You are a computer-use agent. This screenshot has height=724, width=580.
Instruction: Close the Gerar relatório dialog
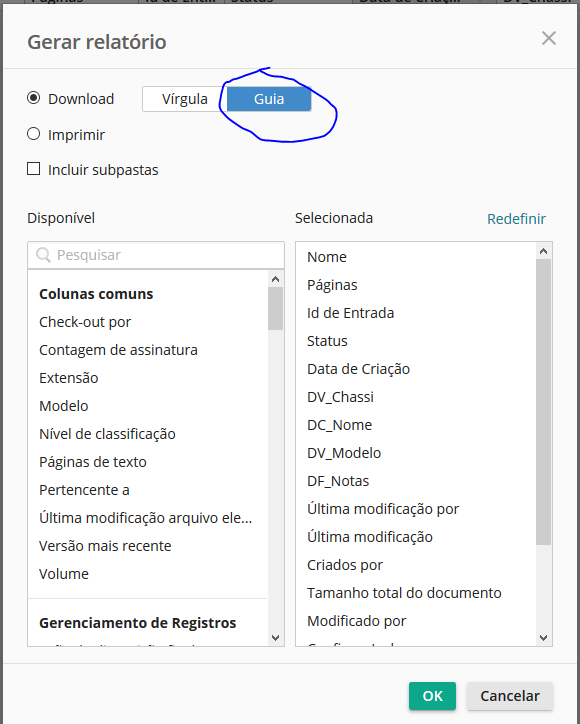point(549,38)
